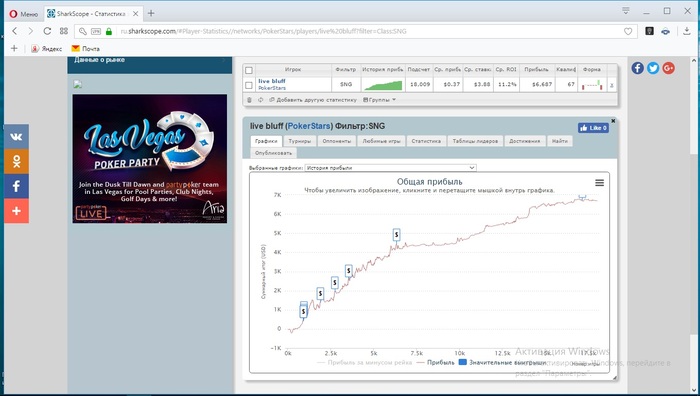This screenshot has height=396, width=700.
Task: Go back with browser back arrow
Action: point(15,31)
